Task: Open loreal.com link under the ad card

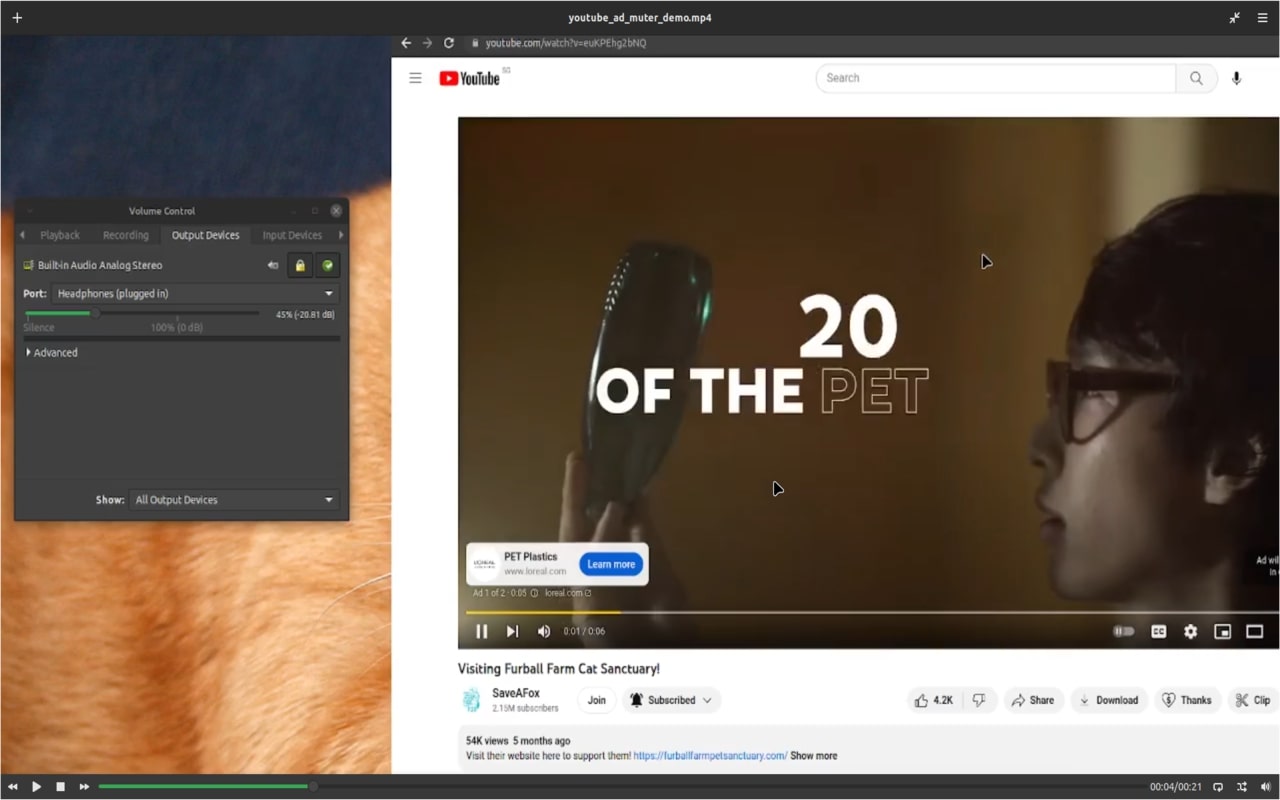Action: [x=567, y=593]
